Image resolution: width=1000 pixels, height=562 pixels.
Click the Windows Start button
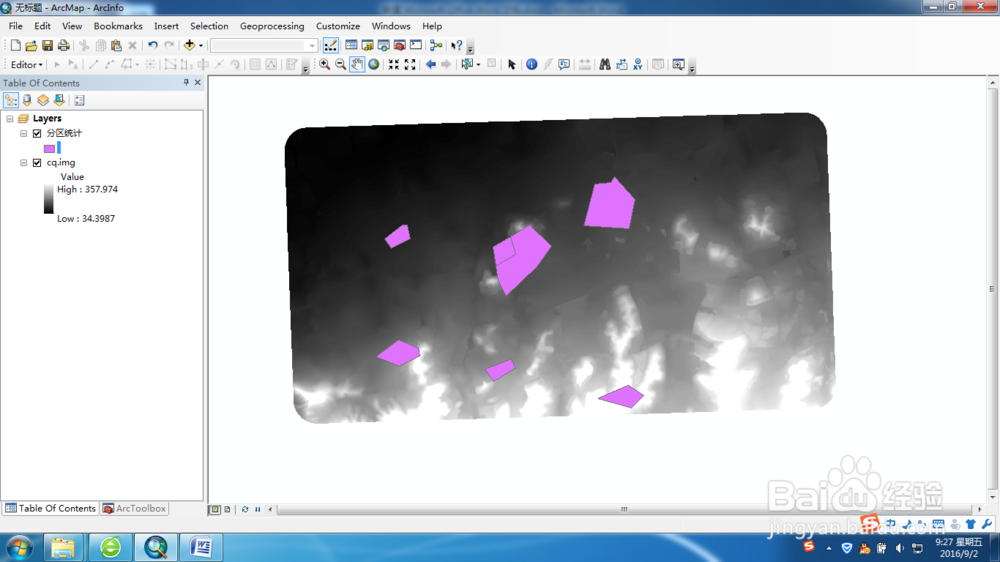point(19,547)
